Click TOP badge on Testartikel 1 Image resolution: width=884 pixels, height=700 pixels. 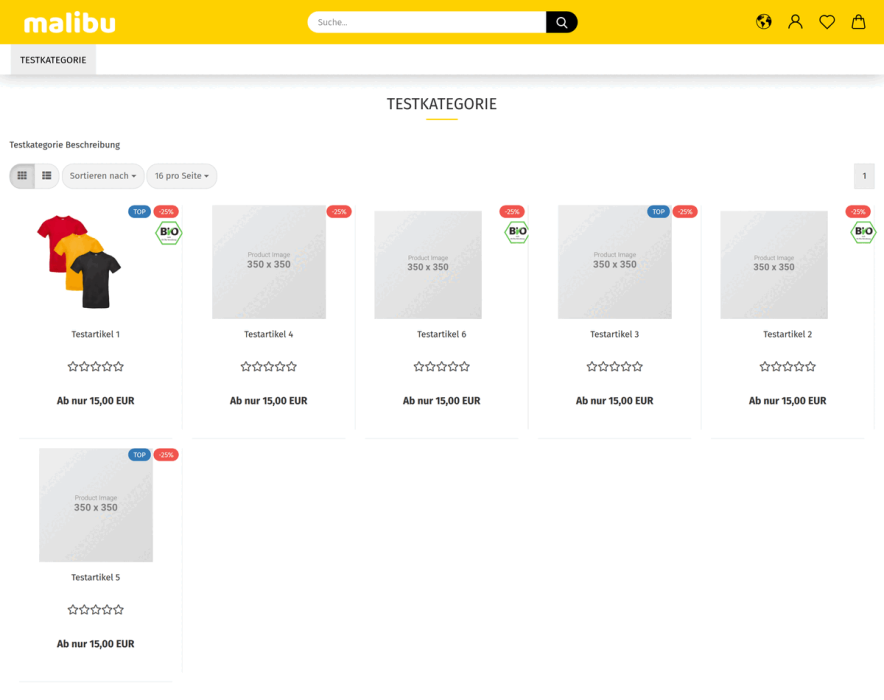tap(139, 212)
